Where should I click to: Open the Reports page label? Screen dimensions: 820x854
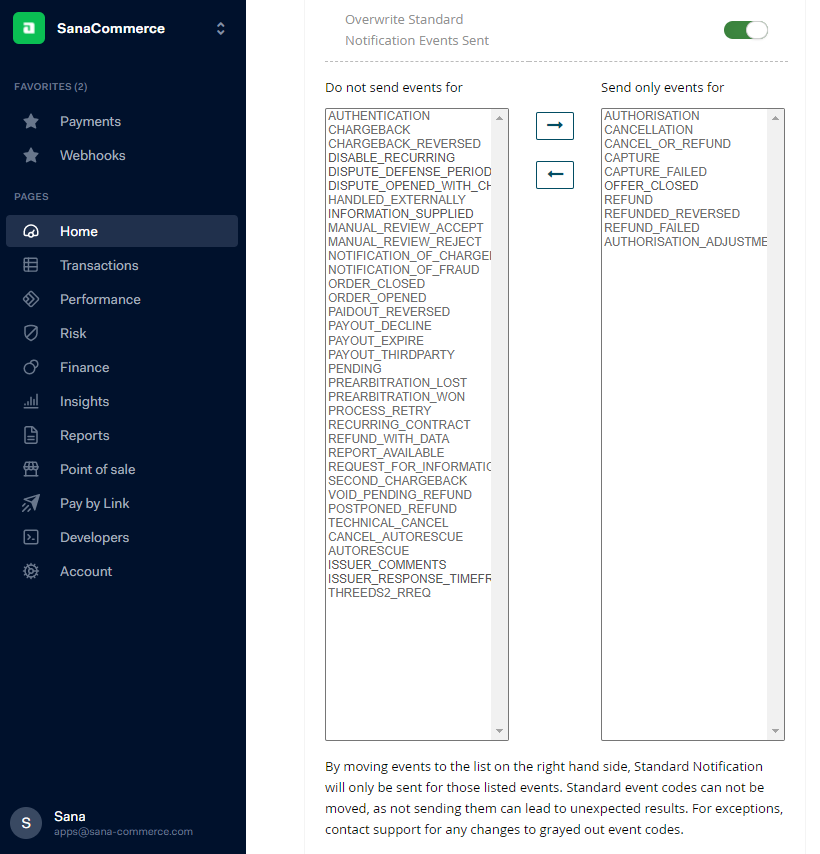(84, 435)
